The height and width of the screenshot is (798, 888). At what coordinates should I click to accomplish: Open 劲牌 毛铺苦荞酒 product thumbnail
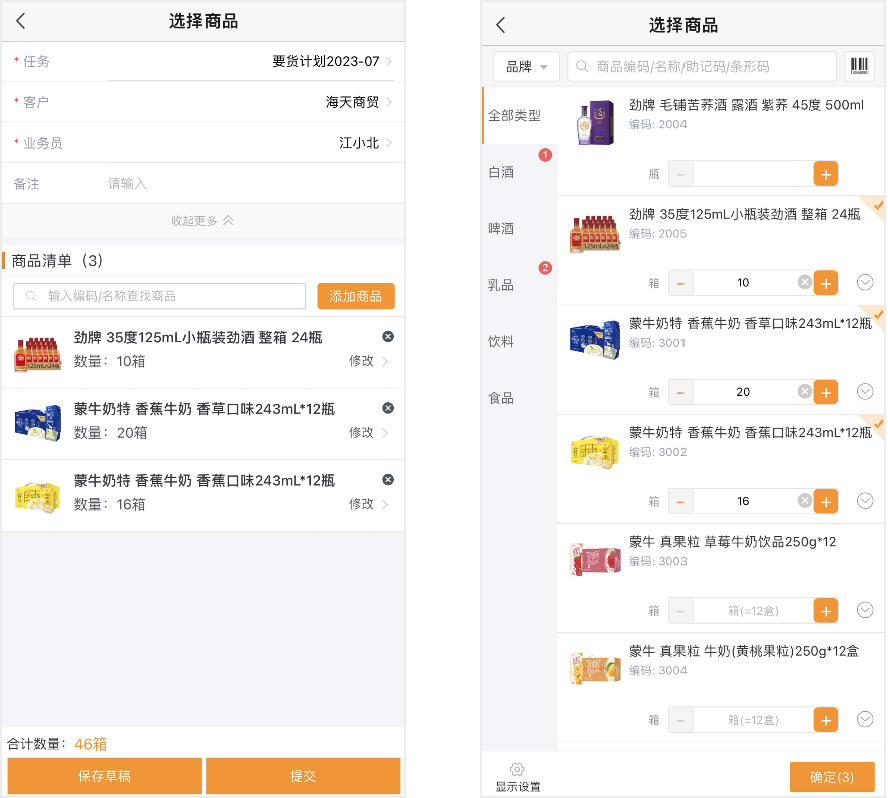595,122
